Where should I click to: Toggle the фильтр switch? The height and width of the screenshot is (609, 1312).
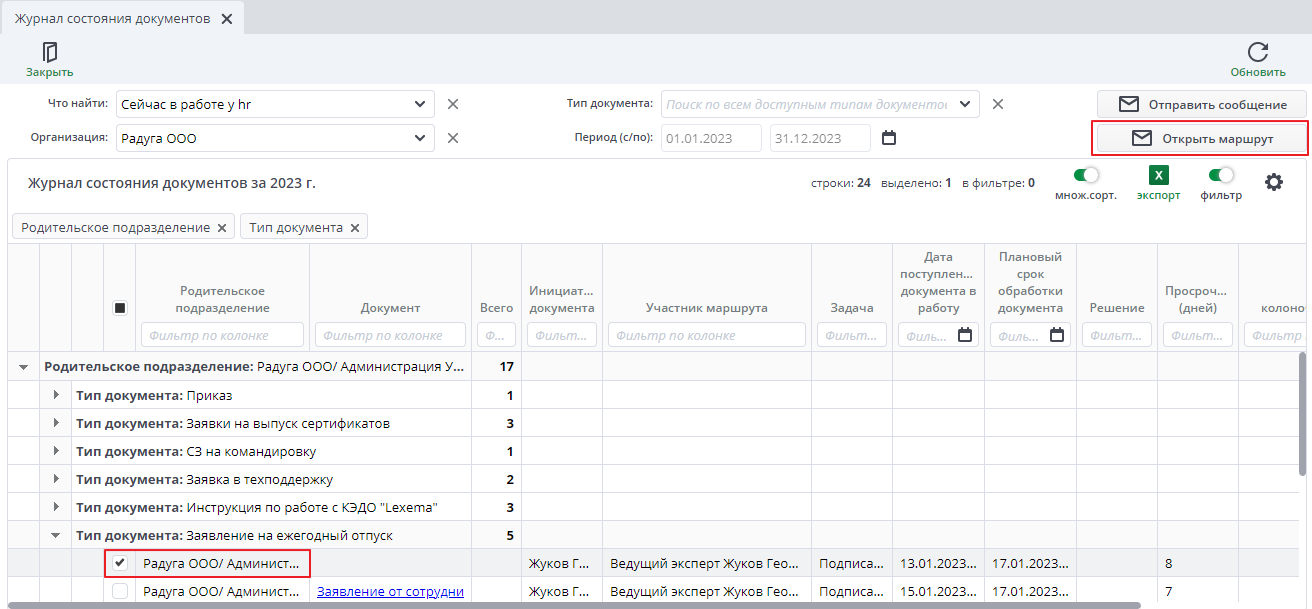(1221, 176)
